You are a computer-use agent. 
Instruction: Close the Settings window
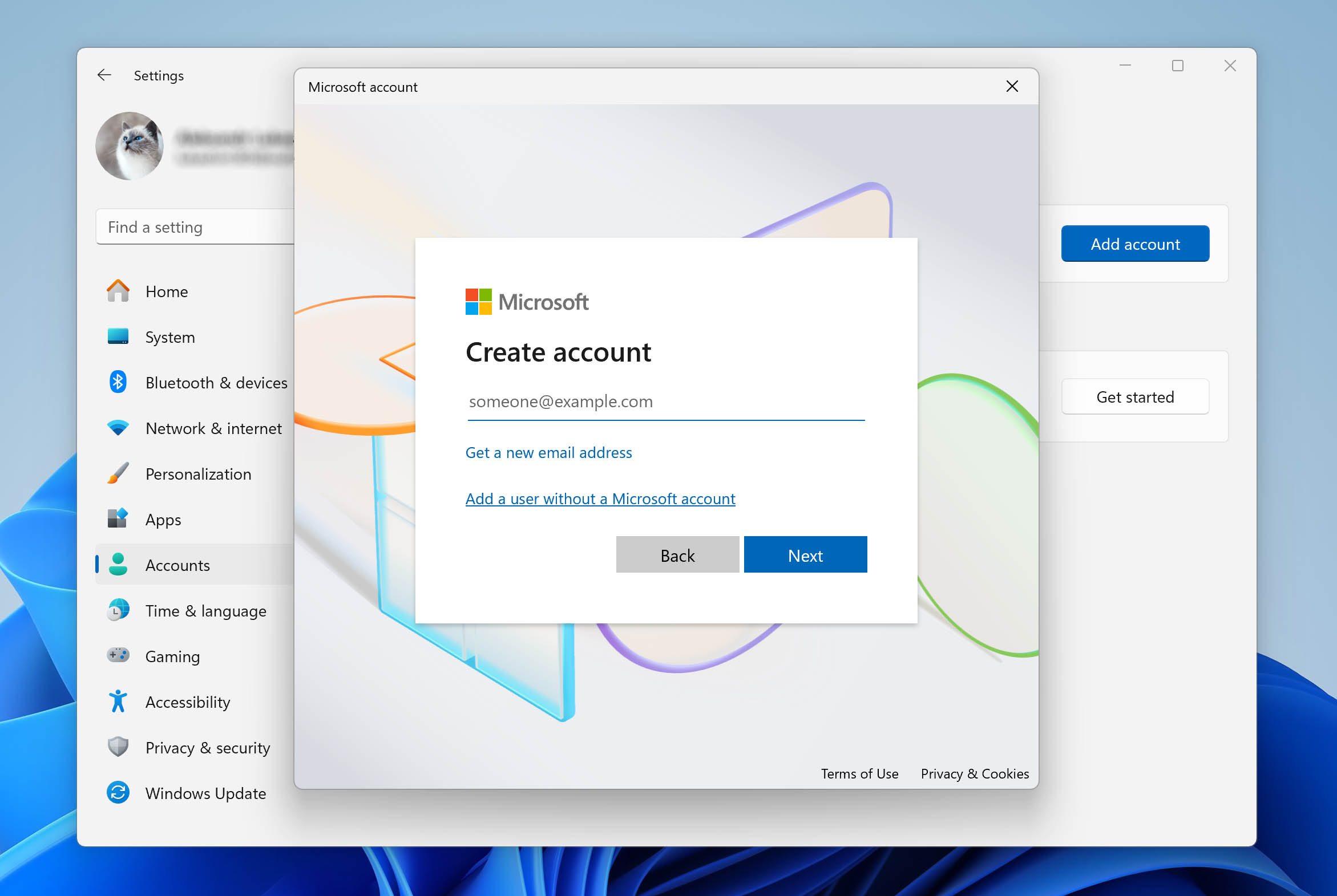[1230, 66]
